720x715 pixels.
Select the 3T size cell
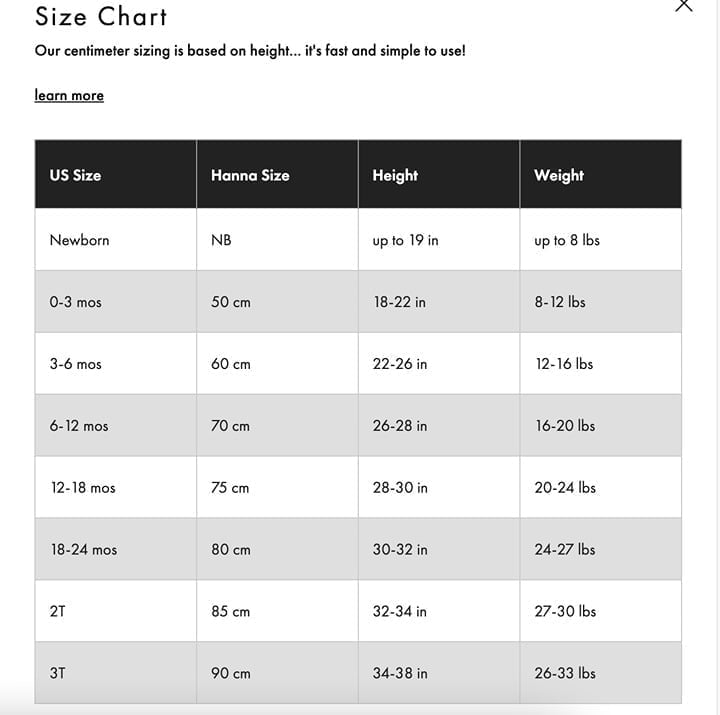coord(116,673)
